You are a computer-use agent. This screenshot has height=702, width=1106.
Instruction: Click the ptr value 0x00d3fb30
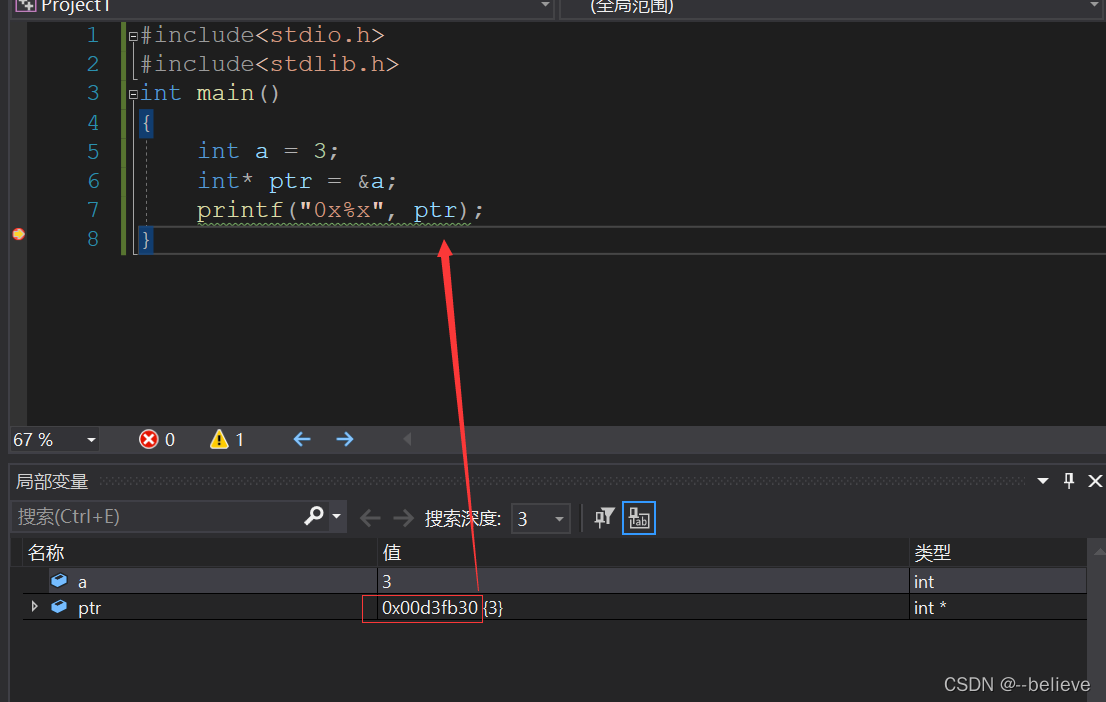(430, 607)
